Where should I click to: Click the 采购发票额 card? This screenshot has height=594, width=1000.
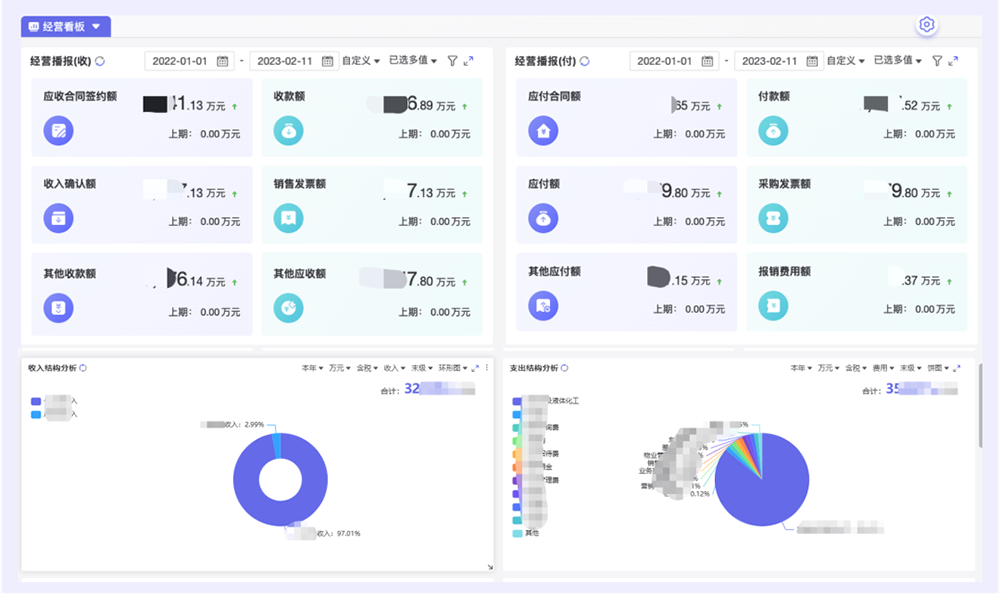point(856,205)
